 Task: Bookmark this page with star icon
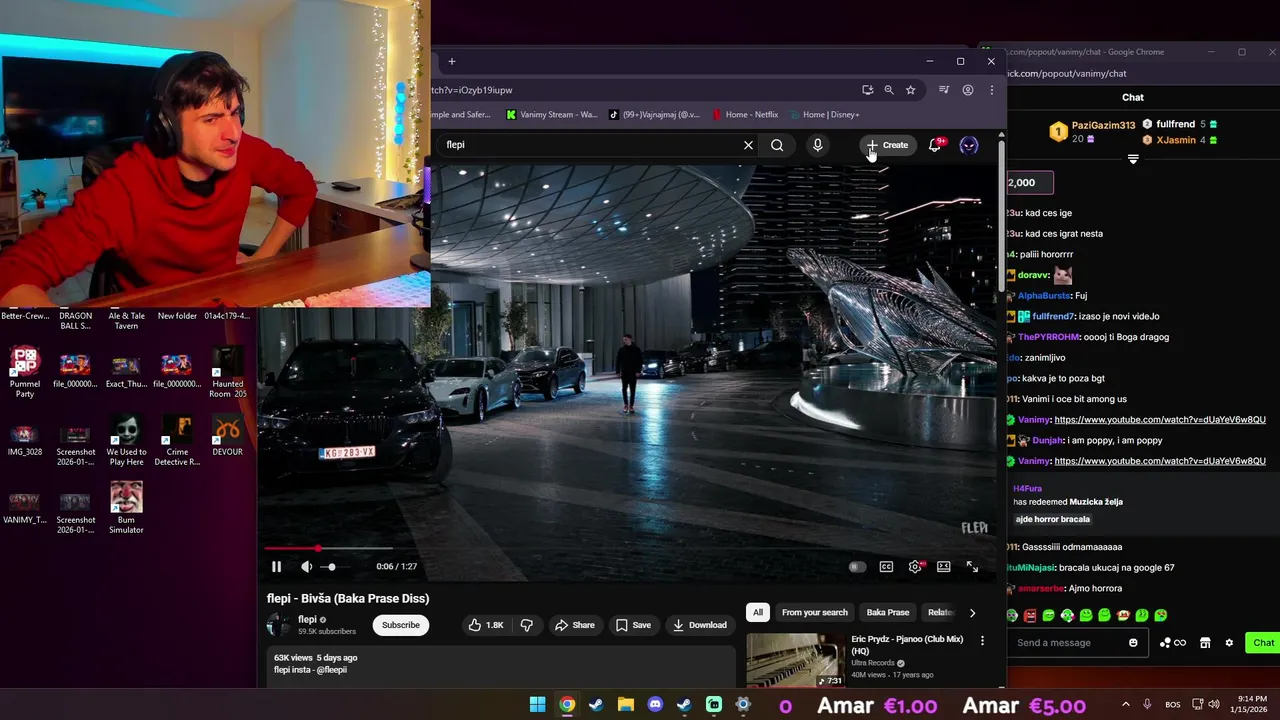pyautogui.click(x=910, y=90)
